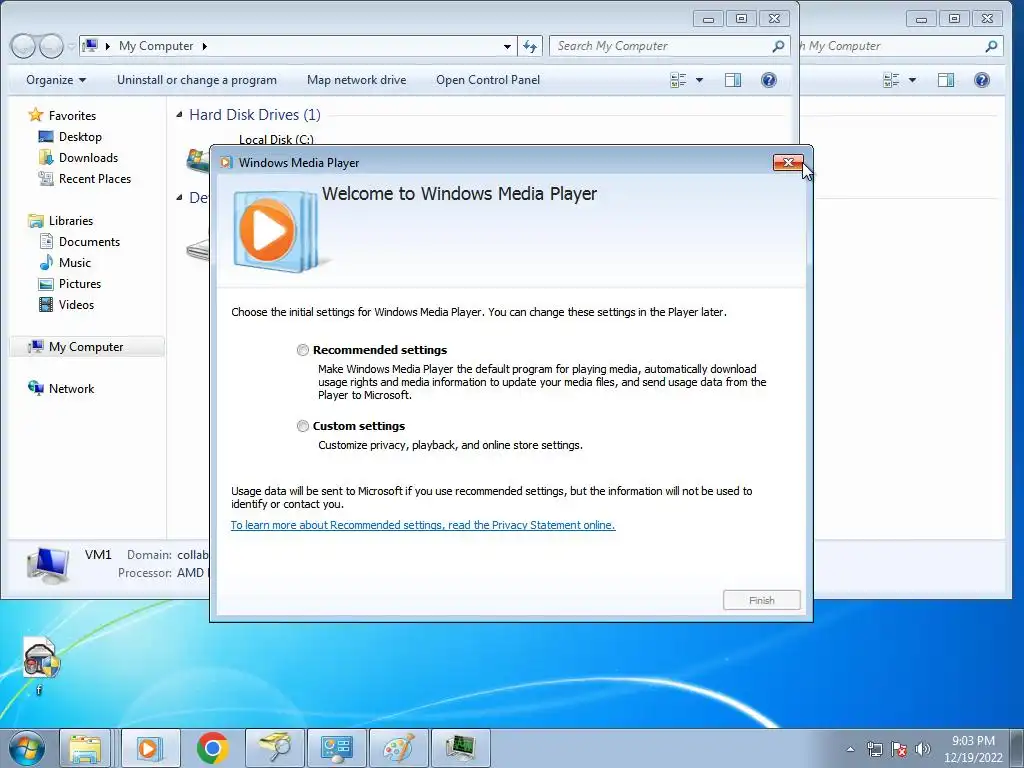Viewport: 1024px width, 768px height.
Task: Open the Control Panel taskbar icon
Action: (x=337, y=748)
